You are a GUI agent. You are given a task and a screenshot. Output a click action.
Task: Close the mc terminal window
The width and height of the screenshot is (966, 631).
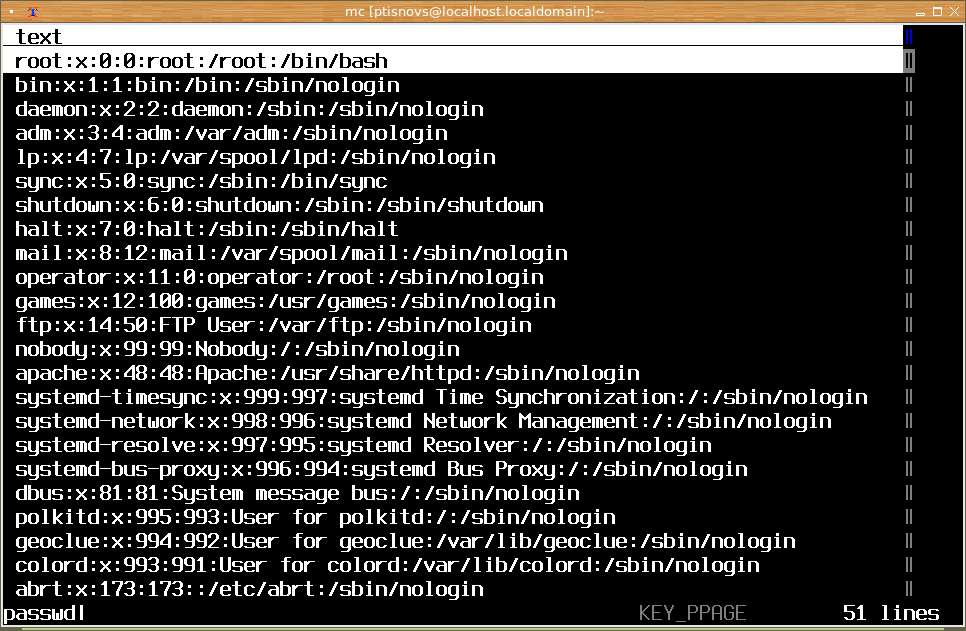coord(954,12)
